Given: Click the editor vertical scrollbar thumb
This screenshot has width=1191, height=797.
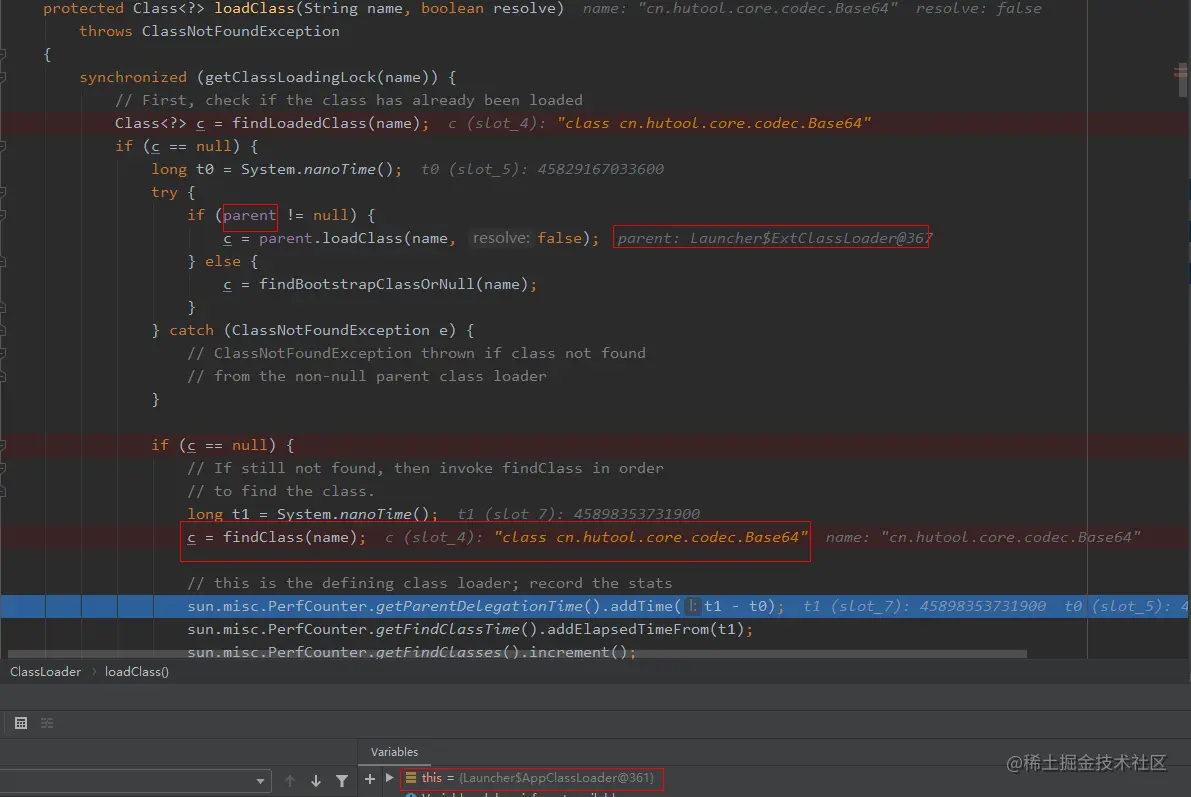Looking at the screenshot, I should click(x=1182, y=81).
